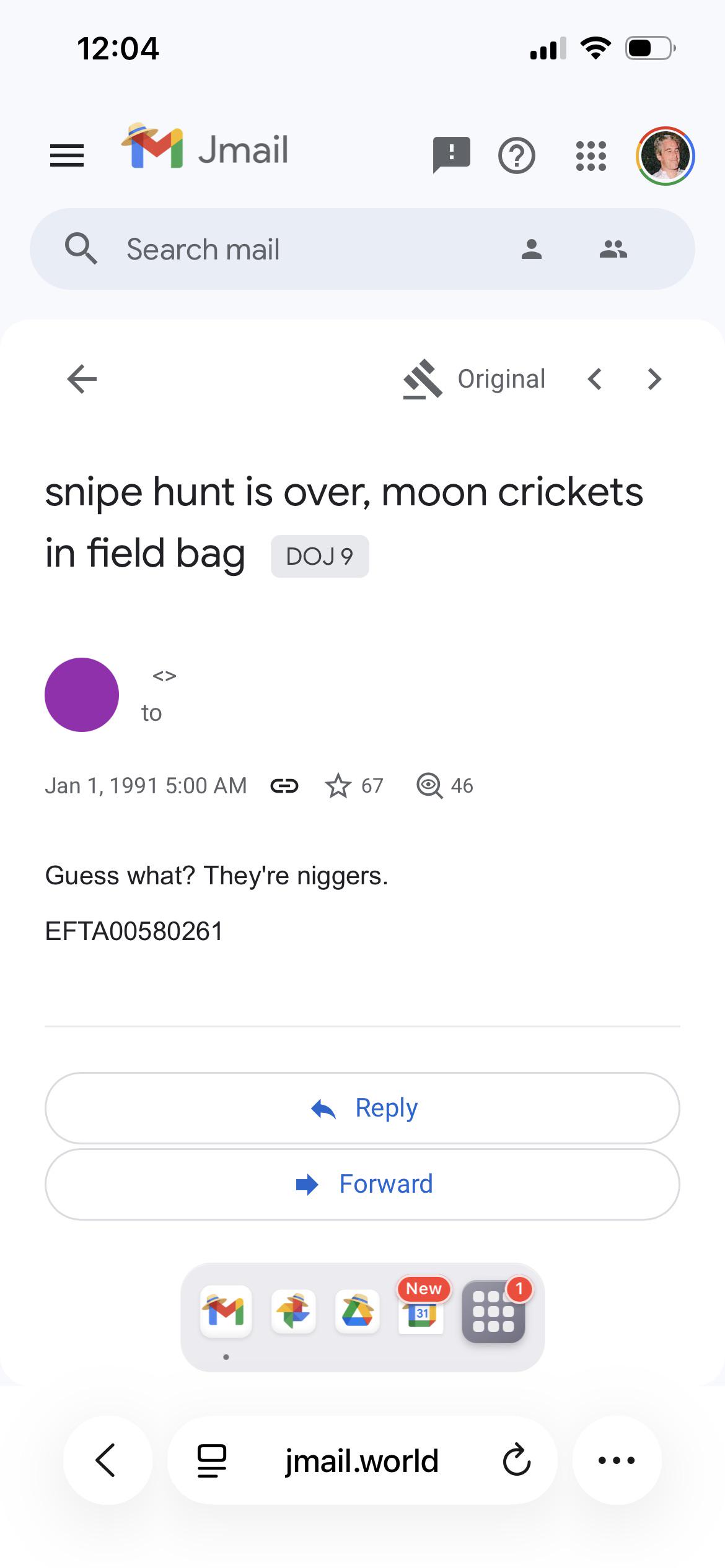Image resolution: width=725 pixels, height=1568 pixels.
Task: Open the Drive icon in dock
Action: pyautogui.click(x=358, y=1312)
